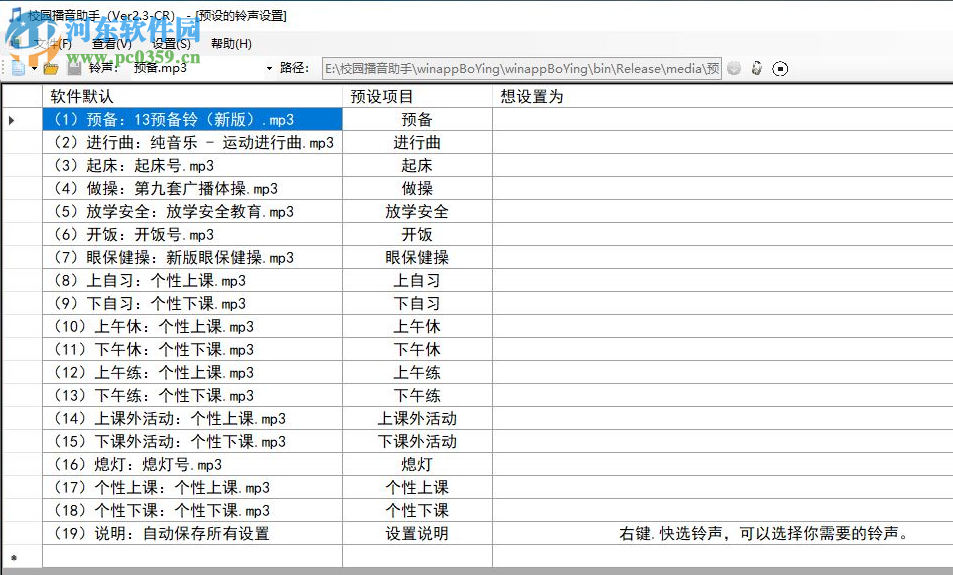The image size is (953, 575).
Task: Select the cell '(8) 上自习: 个性上课.mp3'
Action: (x=193, y=280)
